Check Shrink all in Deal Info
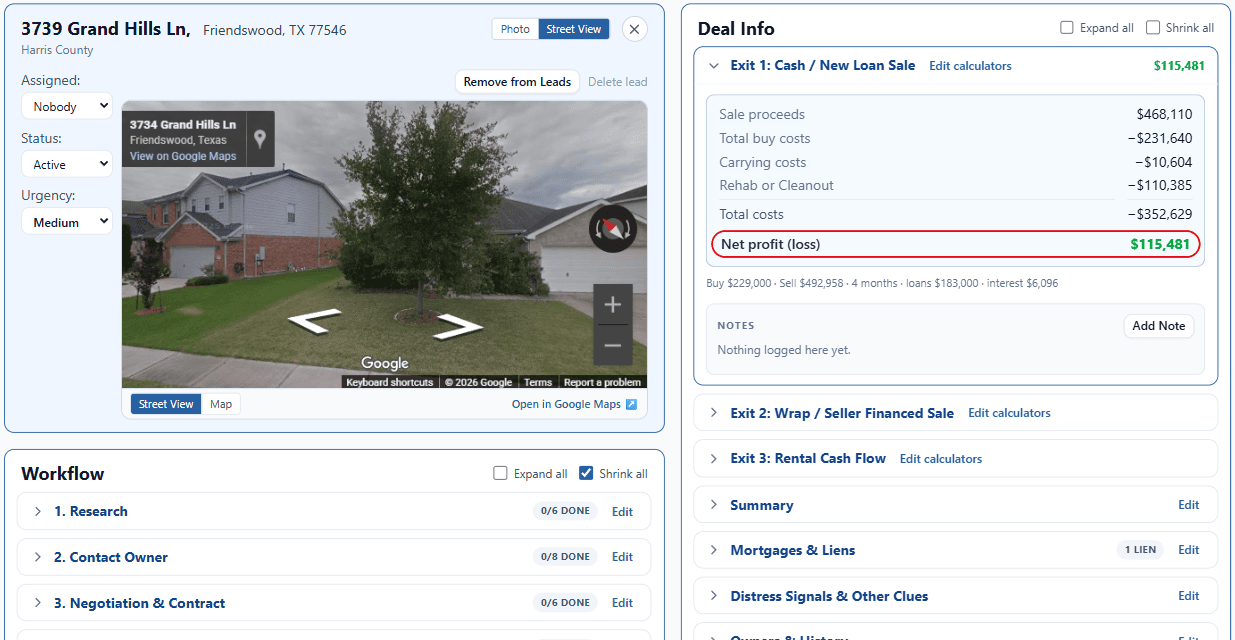 [1153, 28]
